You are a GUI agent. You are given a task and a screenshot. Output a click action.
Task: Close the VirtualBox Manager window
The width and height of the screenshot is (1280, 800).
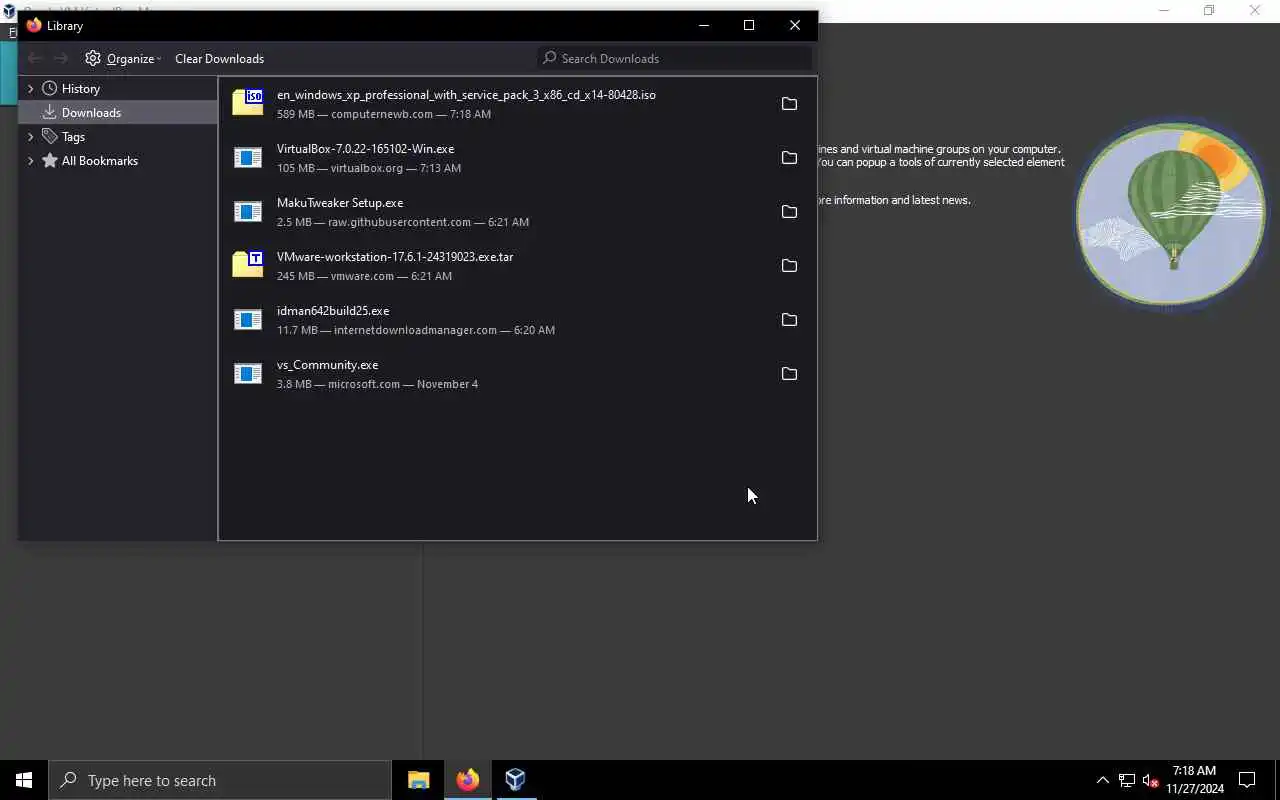tap(1255, 10)
